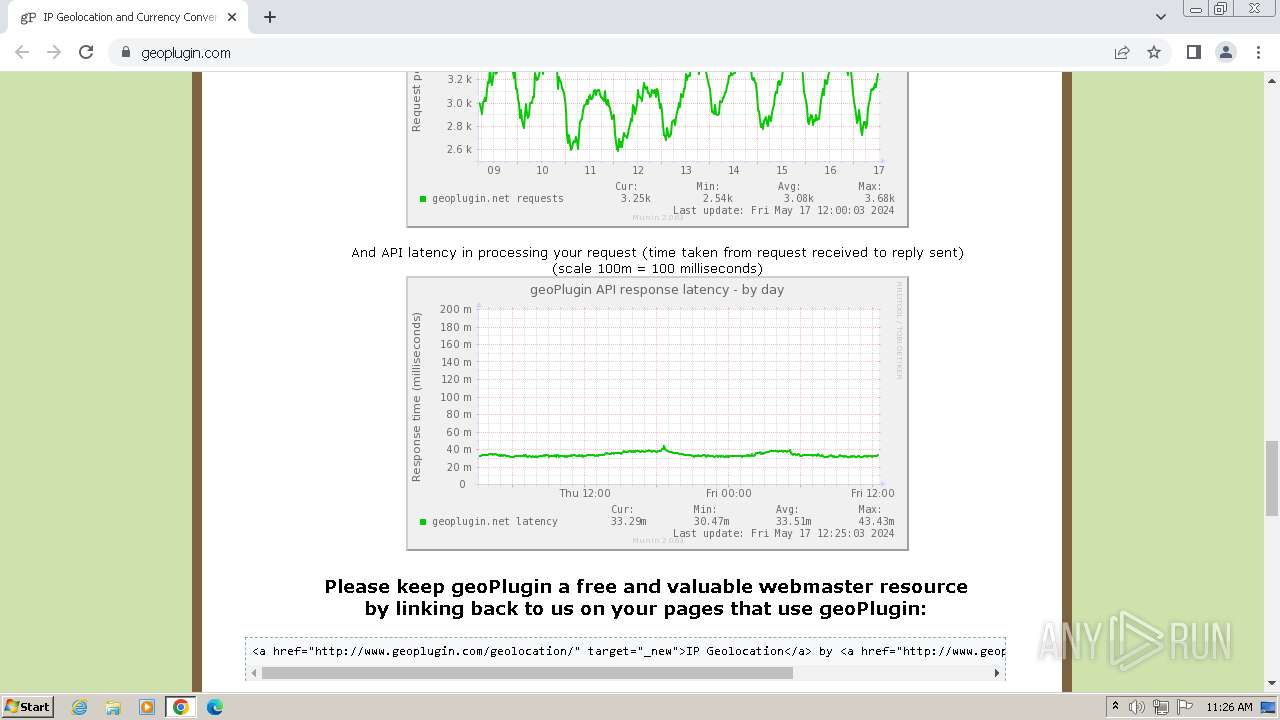Launch Internet Explorer from taskbar

point(80,707)
